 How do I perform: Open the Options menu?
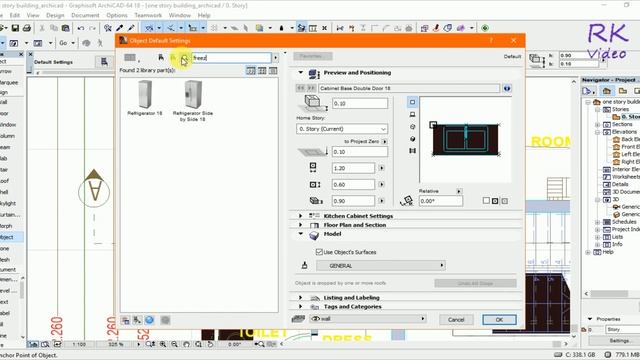(117, 16)
